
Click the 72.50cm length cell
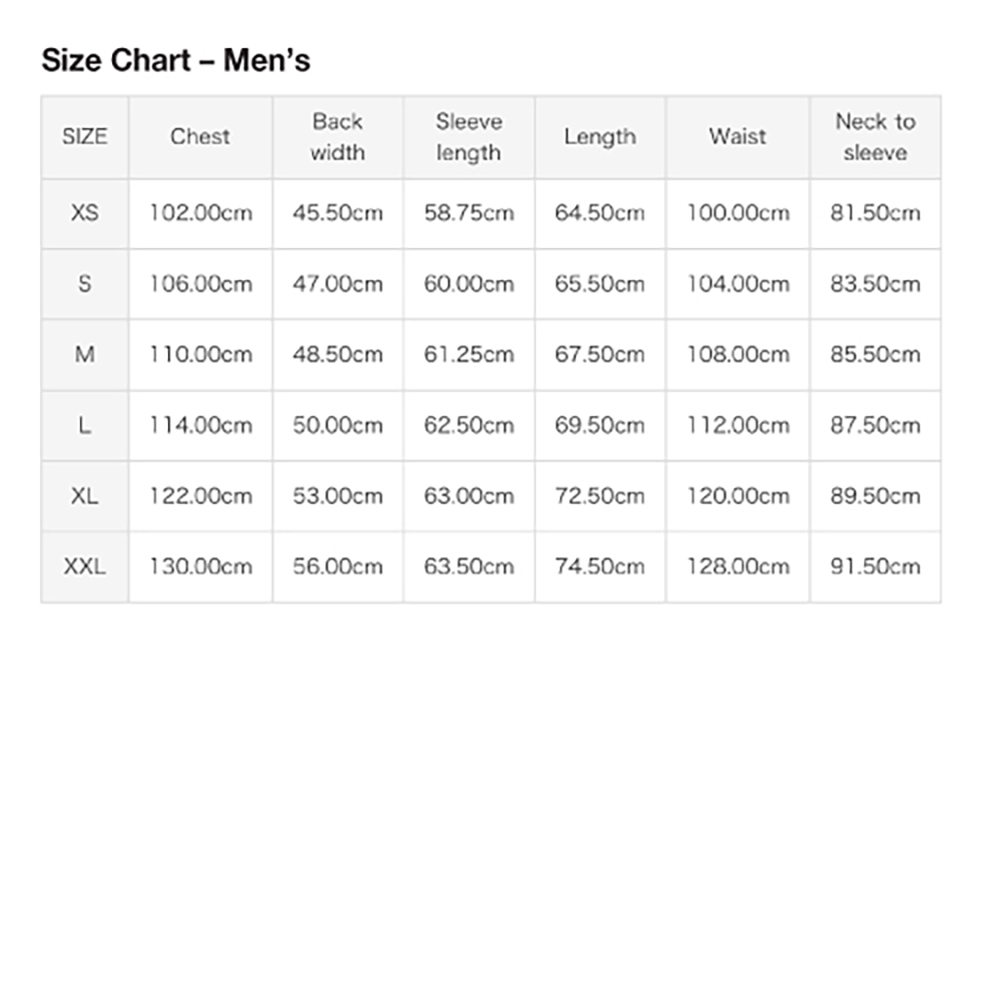click(600, 496)
